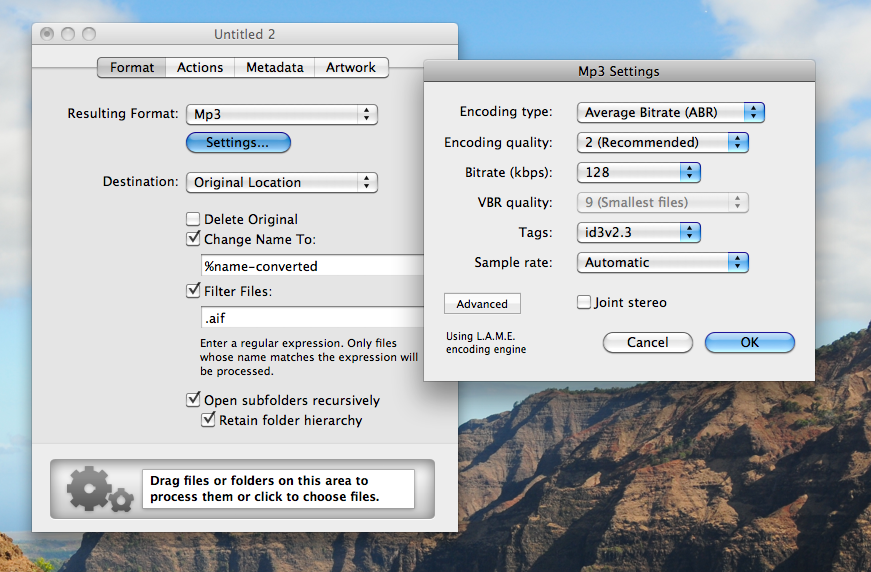
Task: Uncheck the Change Name To option
Action: pyautogui.click(x=193, y=240)
